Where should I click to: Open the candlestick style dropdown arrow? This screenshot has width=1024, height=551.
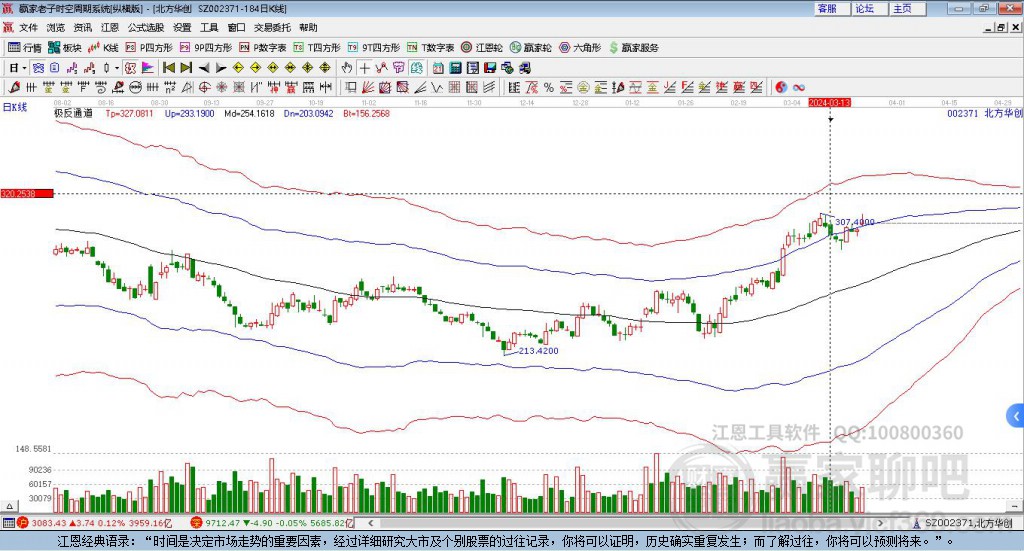[117, 68]
